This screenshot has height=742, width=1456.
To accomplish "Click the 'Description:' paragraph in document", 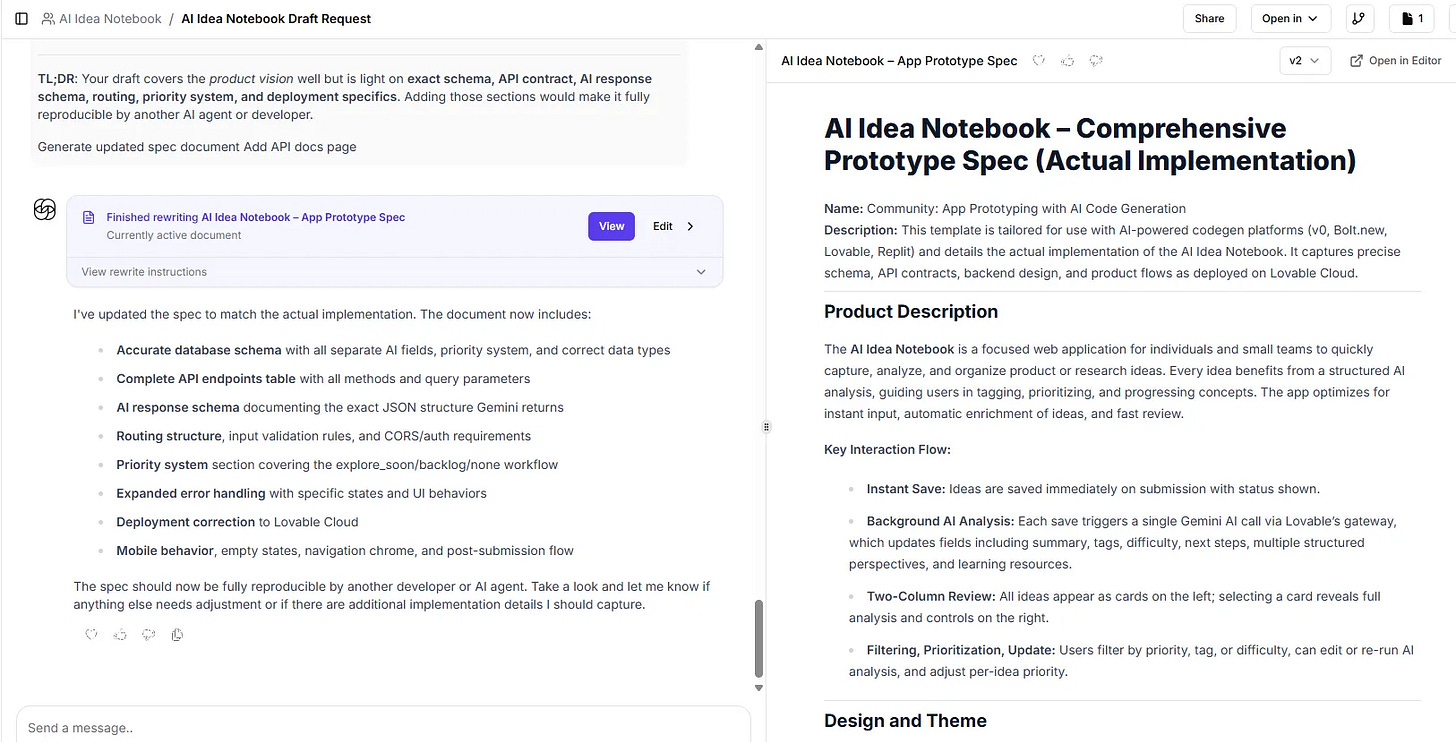I will tap(1112, 251).
